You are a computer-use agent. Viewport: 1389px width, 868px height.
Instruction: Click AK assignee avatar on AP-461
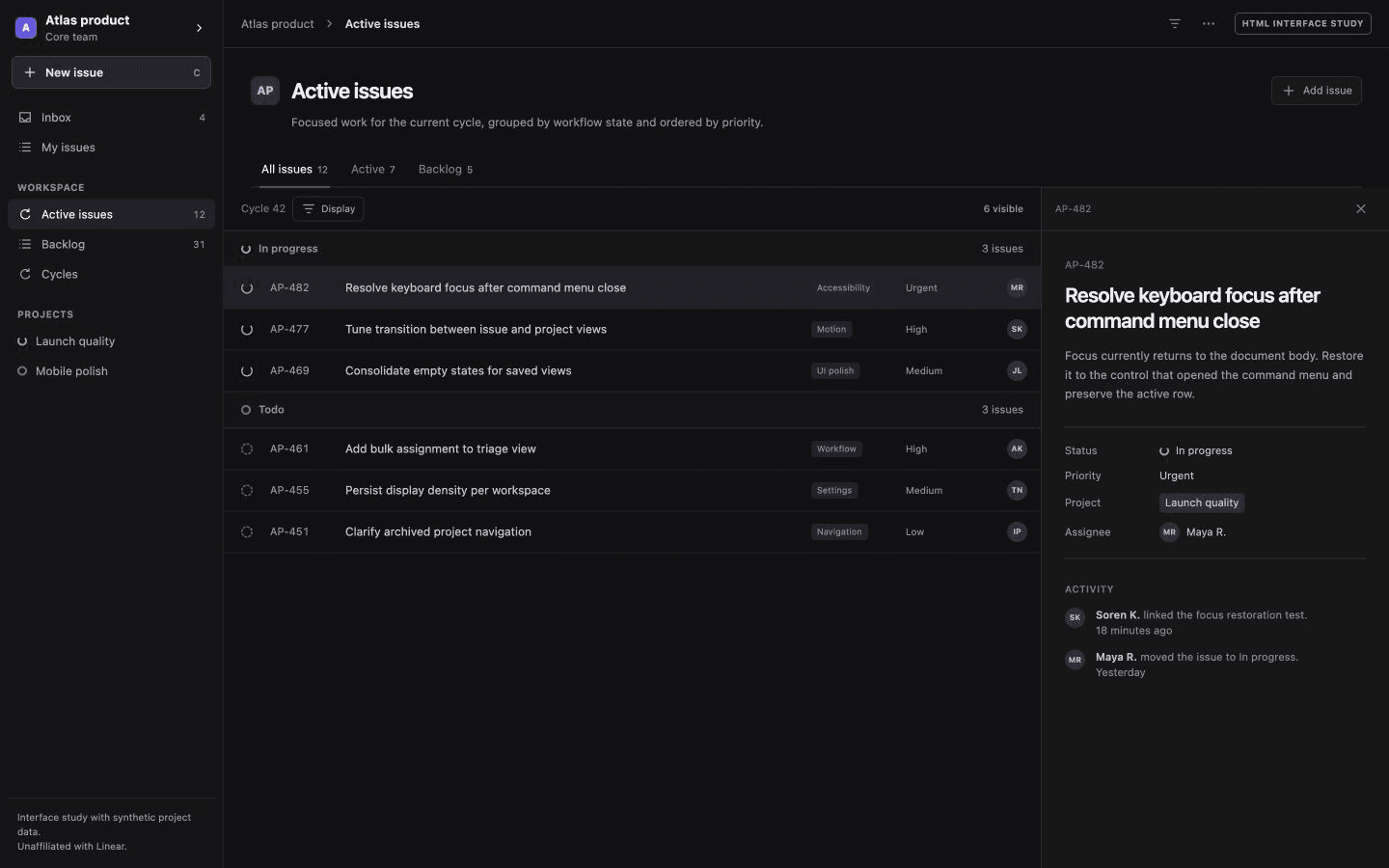tap(1017, 449)
